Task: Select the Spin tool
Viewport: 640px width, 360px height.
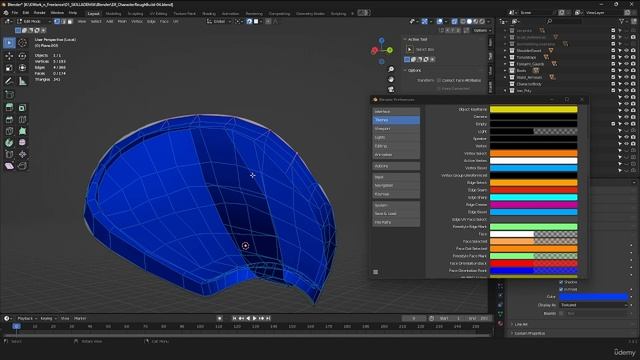Action: (x=9, y=142)
